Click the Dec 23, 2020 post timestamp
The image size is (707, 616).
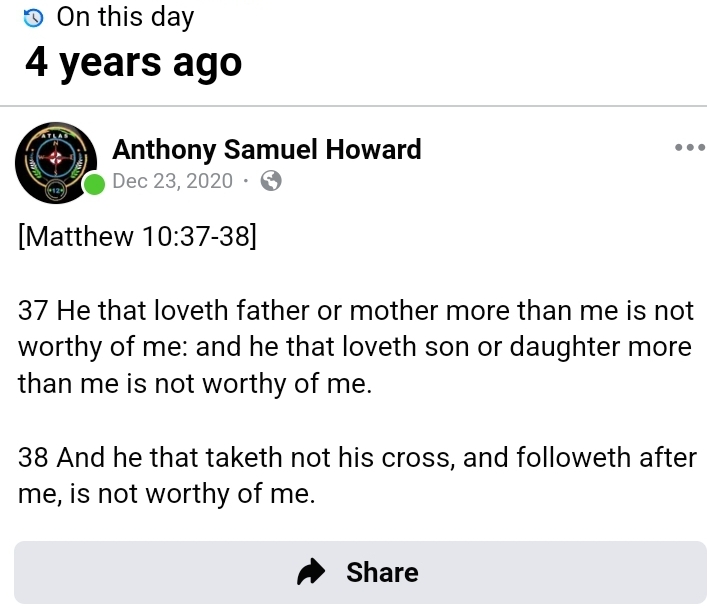click(x=173, y=181)
